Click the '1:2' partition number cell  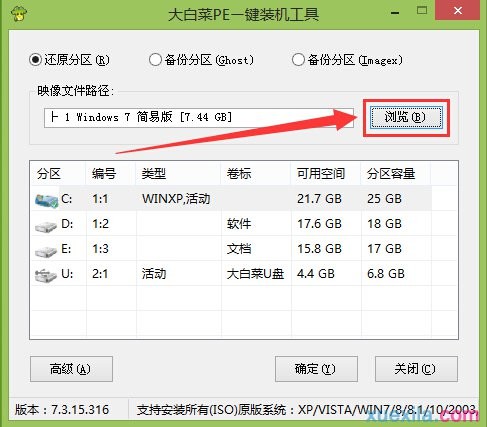[100, 224]
